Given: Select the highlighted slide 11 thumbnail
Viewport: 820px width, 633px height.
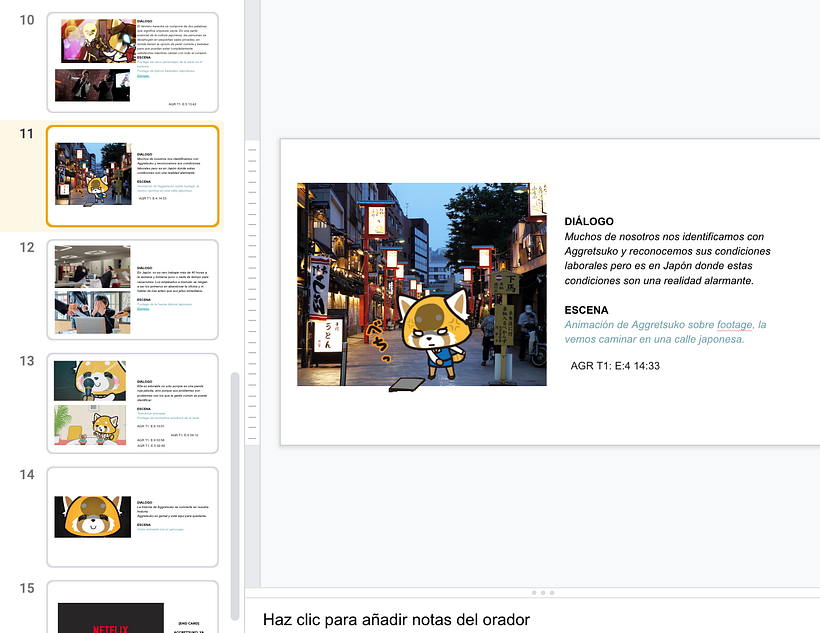Looking at the screenshot, I should (x=132, y=176).
